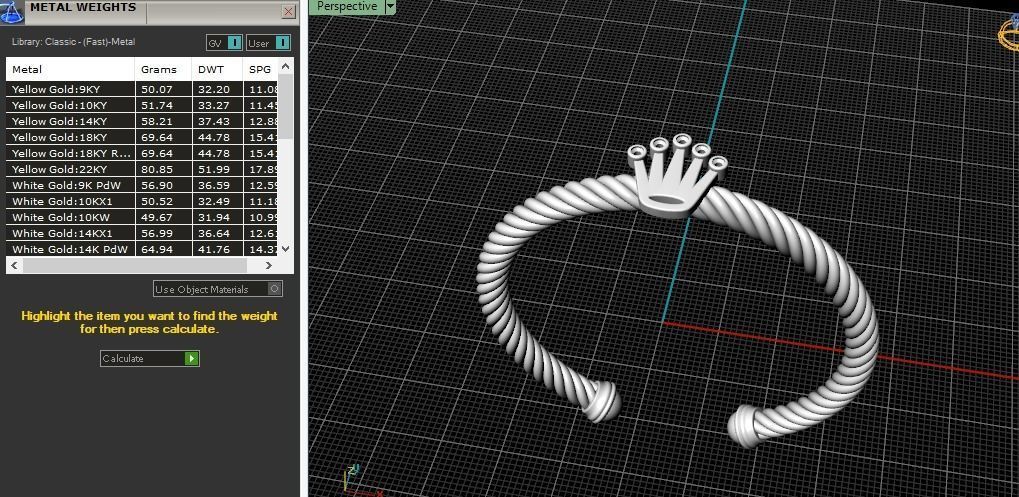The width and height of the screenshot is (1019, 497).
Task: Select Yellow Gold:18KY R... row
Action: [142, 153]
